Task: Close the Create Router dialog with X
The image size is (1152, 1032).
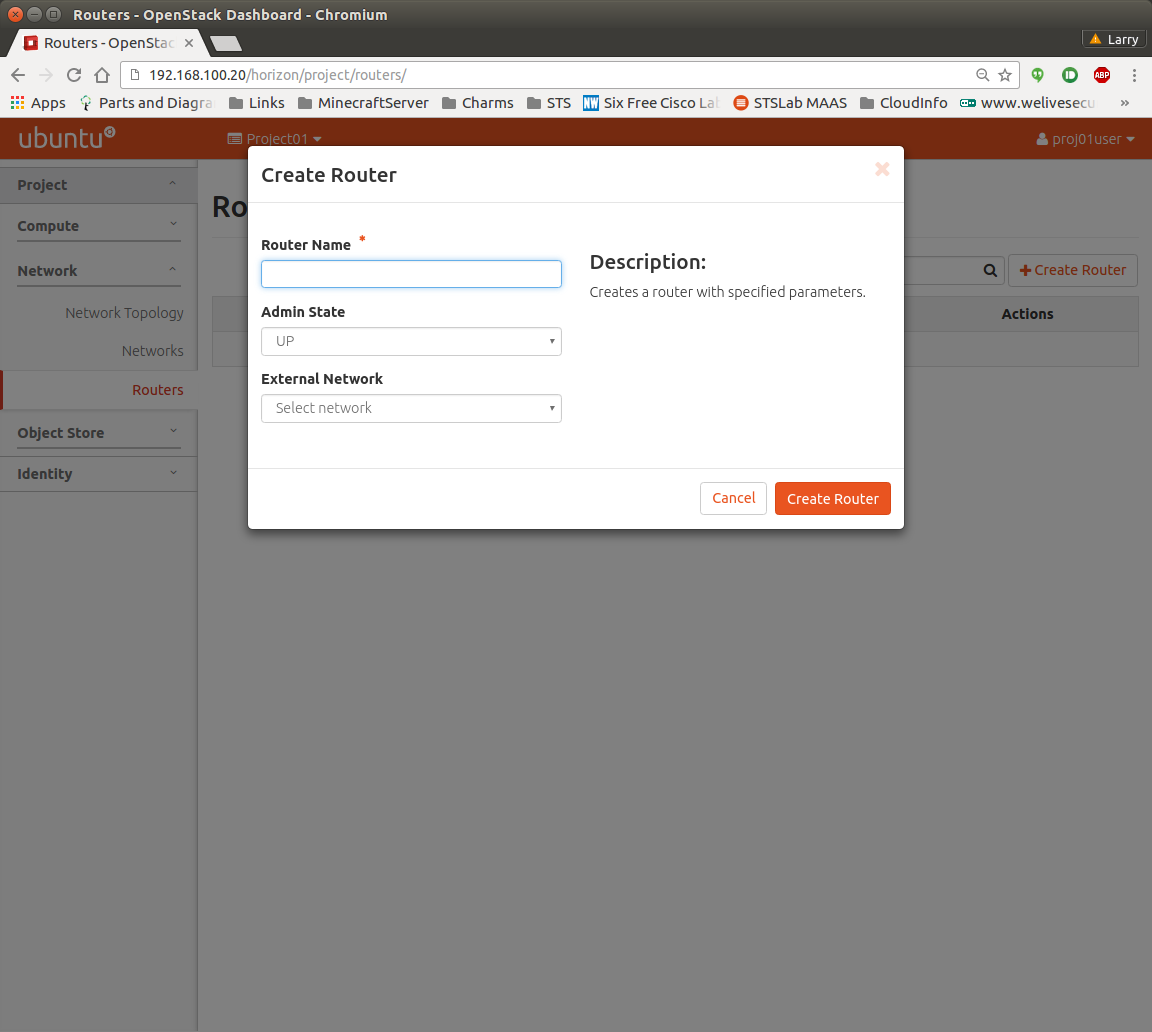Action: (x=882, y=169)
